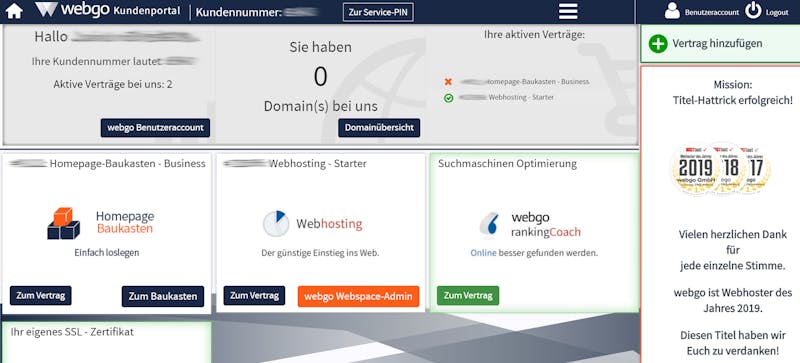Click Zum Vertrag under Webhosting Starter
Screen dimensions: 800x363
point(254,296)
